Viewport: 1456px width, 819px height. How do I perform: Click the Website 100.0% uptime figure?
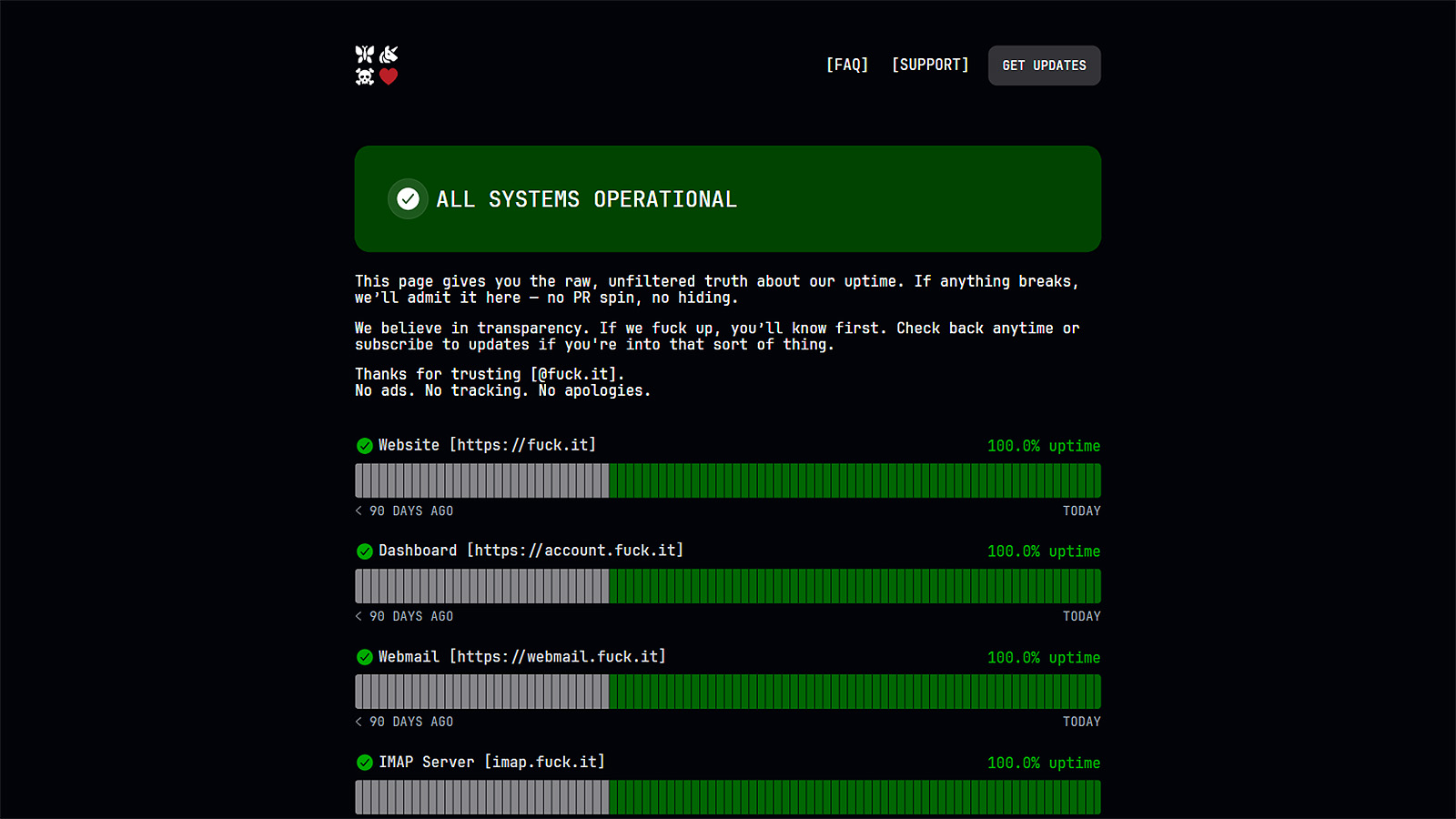coord(1043,446)
